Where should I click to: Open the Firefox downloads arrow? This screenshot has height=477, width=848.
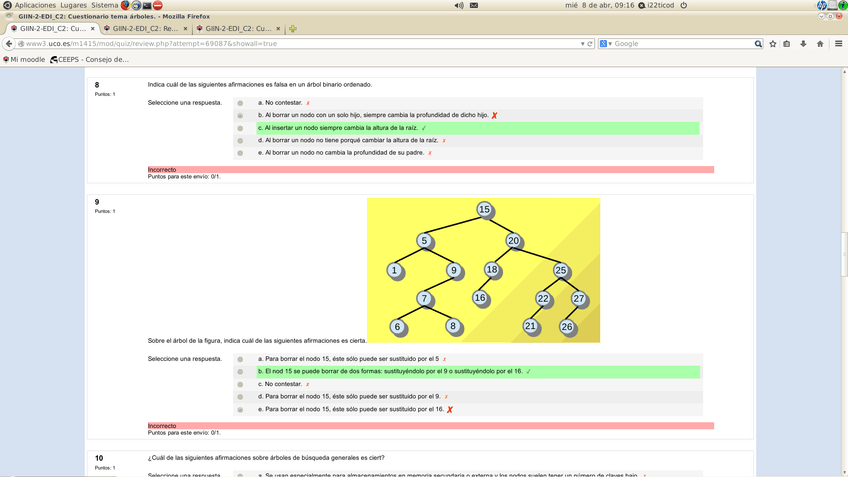pos(803,44)
